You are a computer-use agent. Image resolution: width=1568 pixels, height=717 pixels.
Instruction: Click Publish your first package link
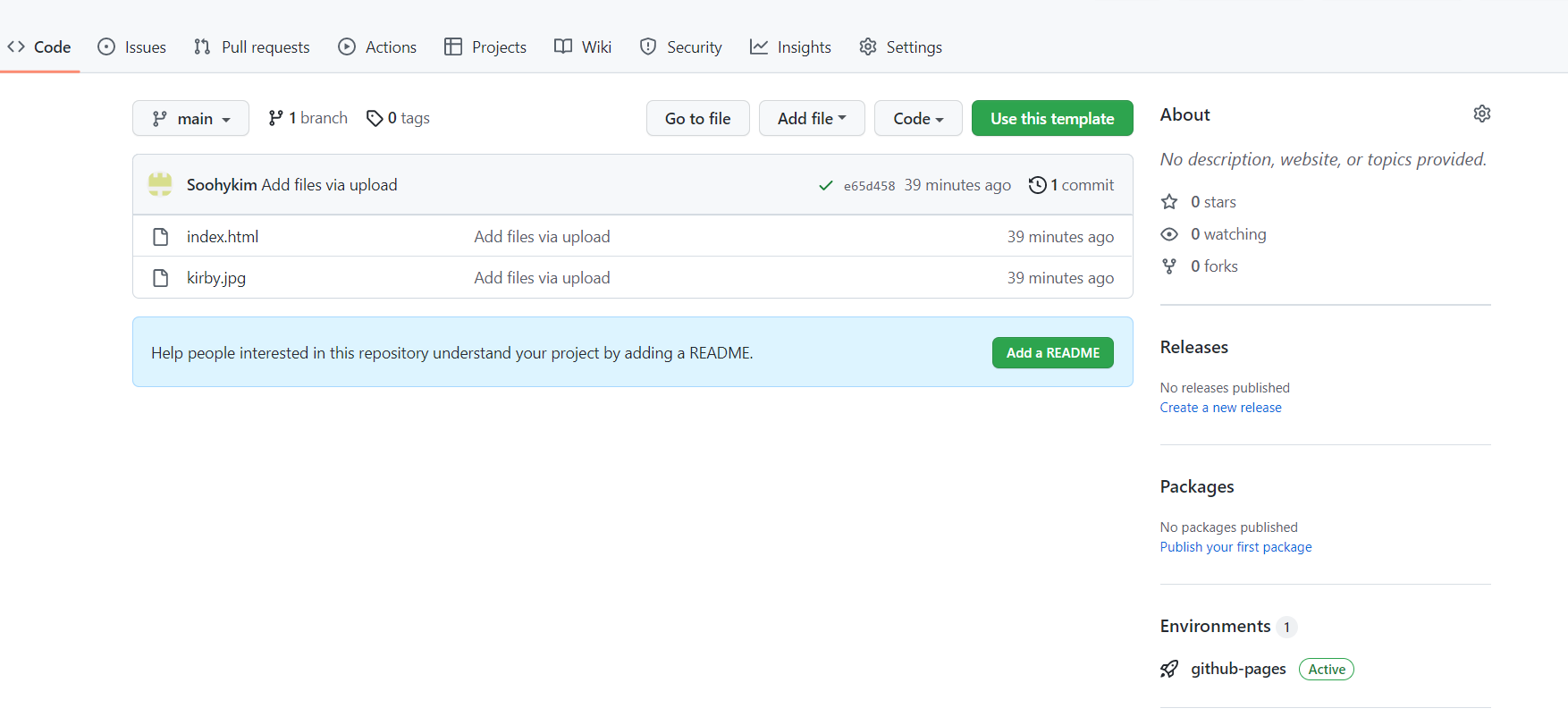click(1236, 547)
